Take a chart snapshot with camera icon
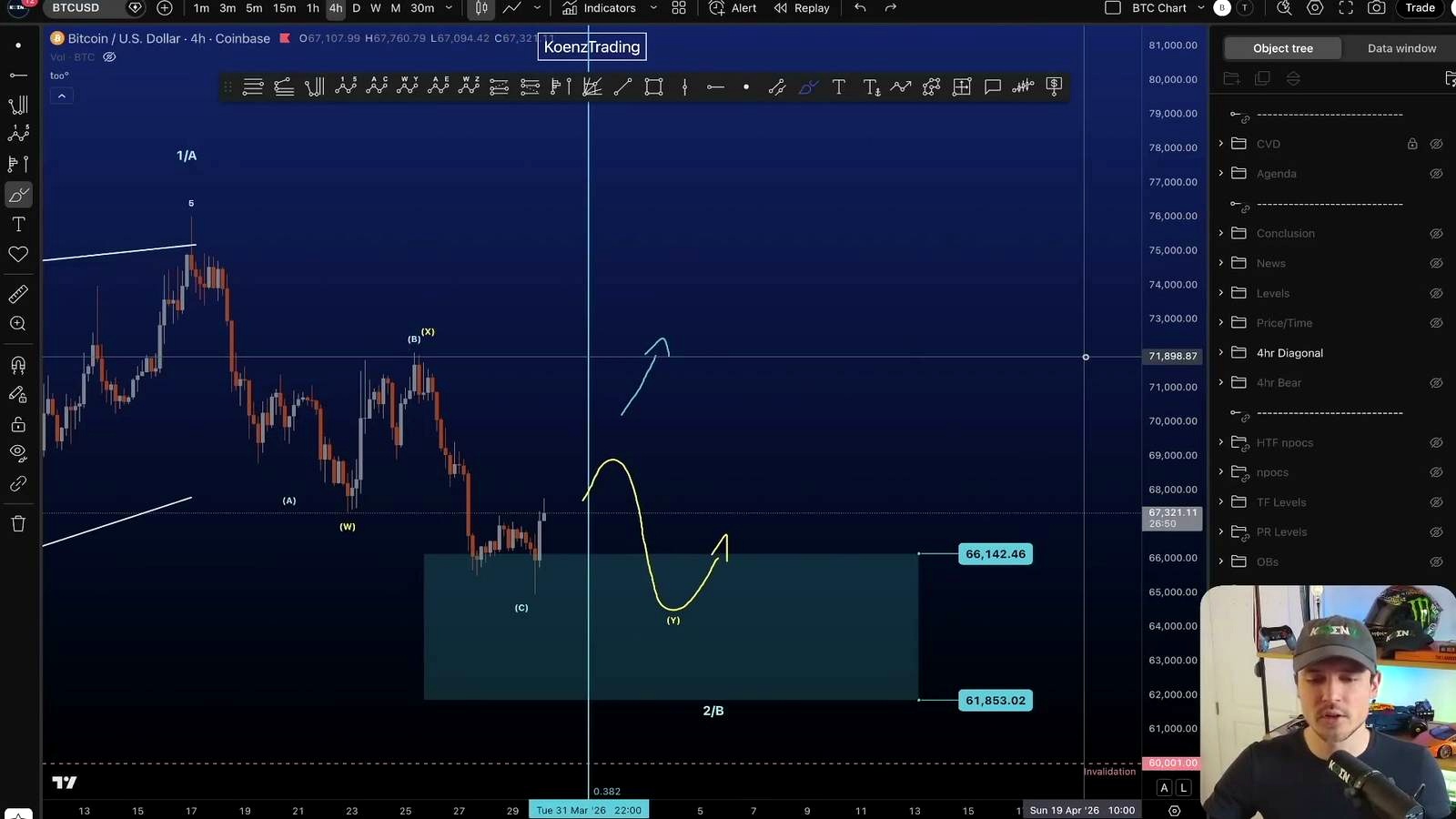This screenshot has width=1456, height=819. point(1377,8)
